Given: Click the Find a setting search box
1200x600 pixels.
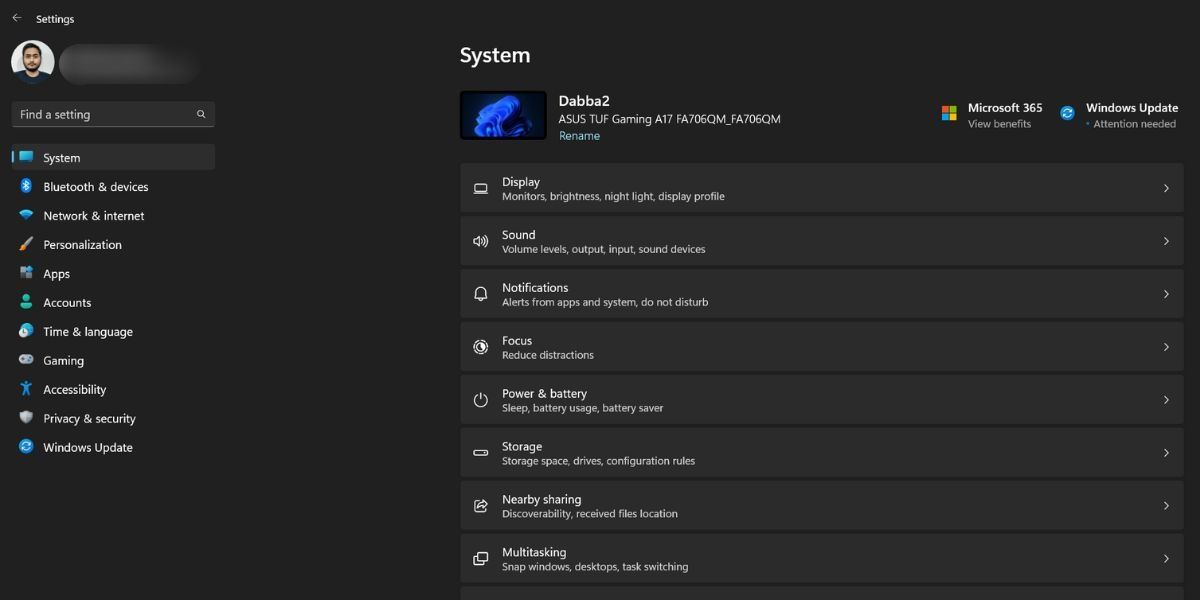Looking at the screenshot, I should [113, 114].
